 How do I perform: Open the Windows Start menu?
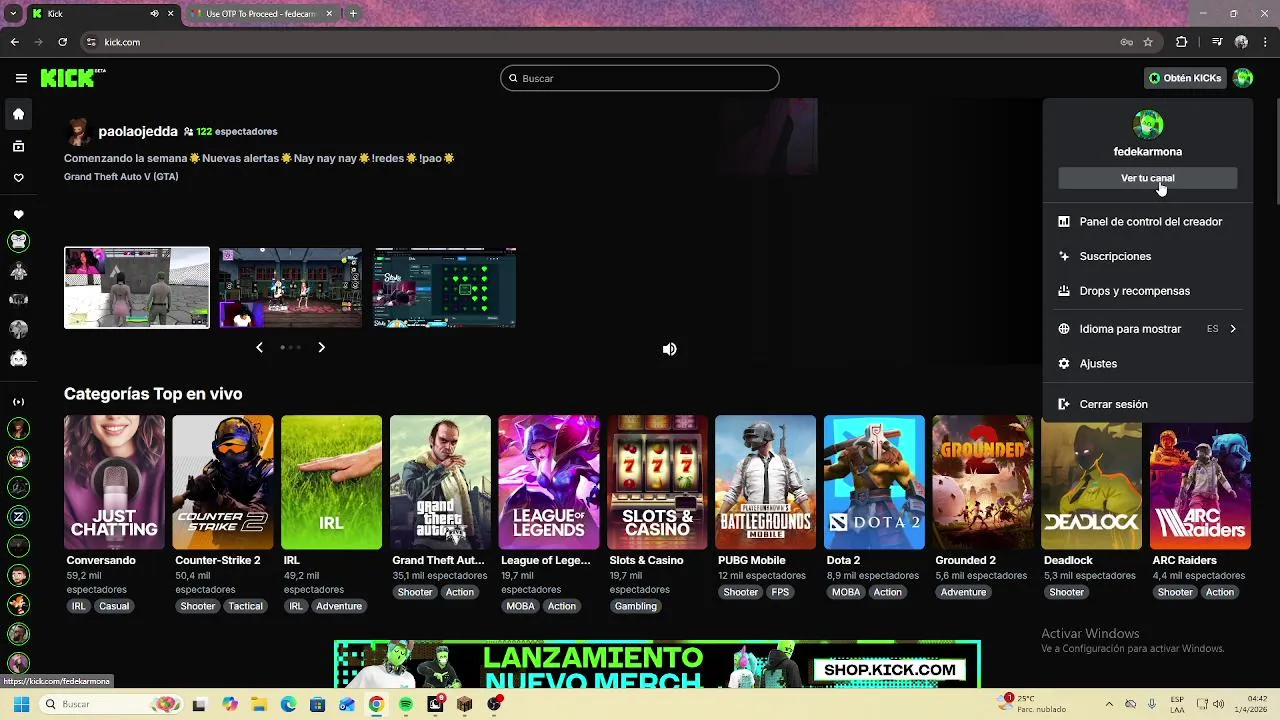point(21,704)
